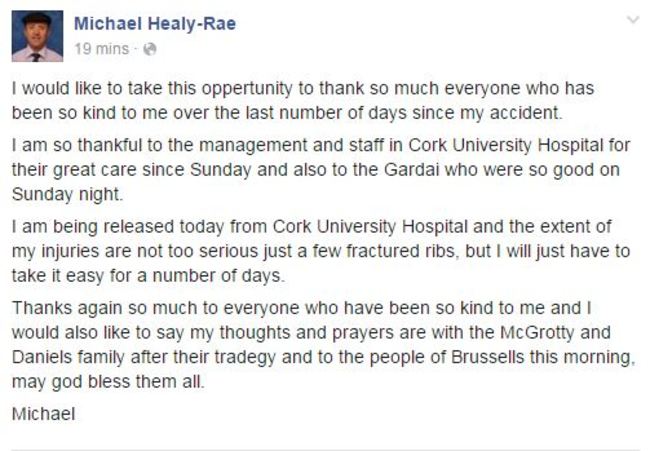Open the post options chevron menu
650x451 pixels.
(x=631, y=20)
